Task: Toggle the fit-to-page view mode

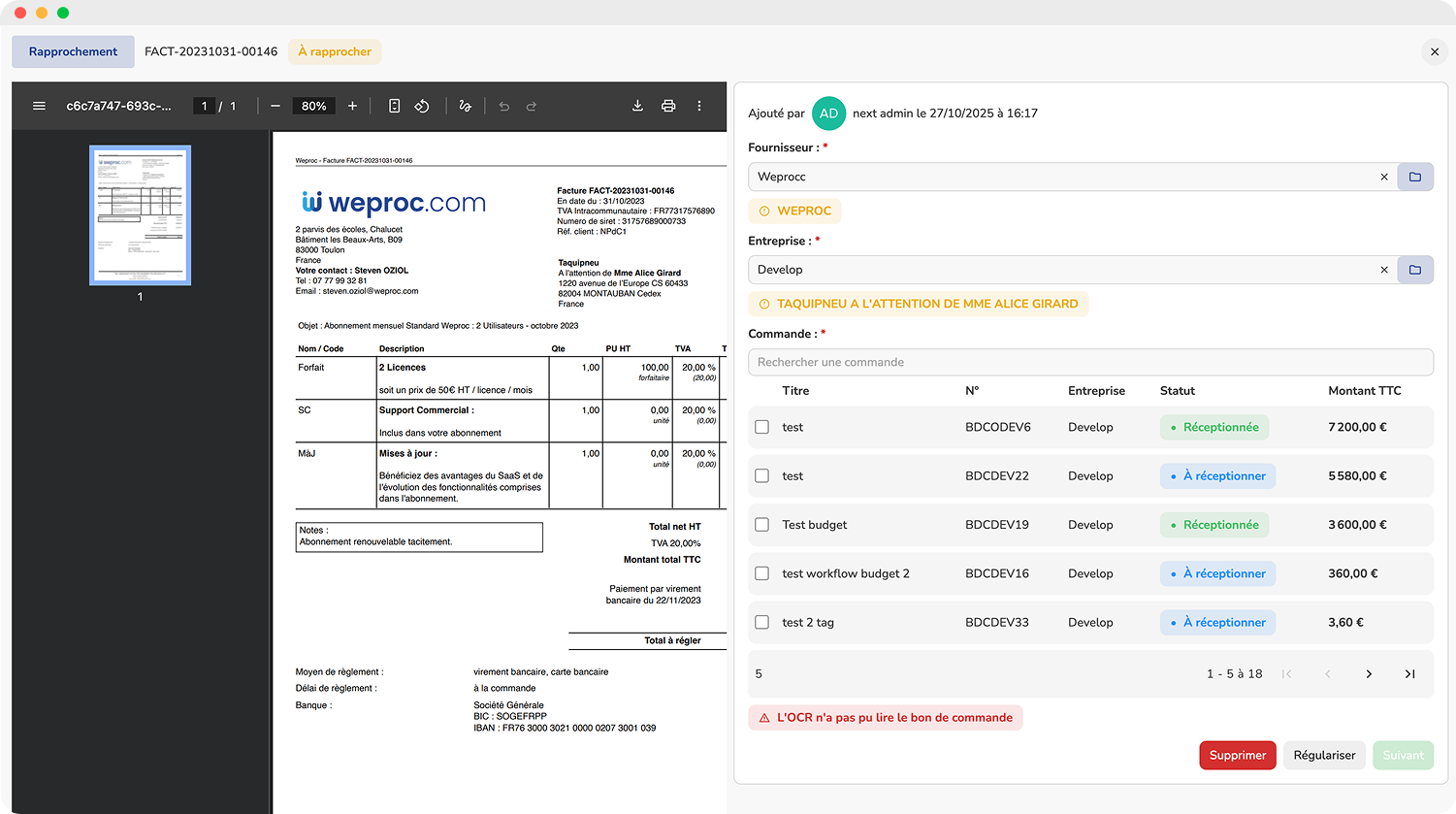Action: (x=394, y=106)
